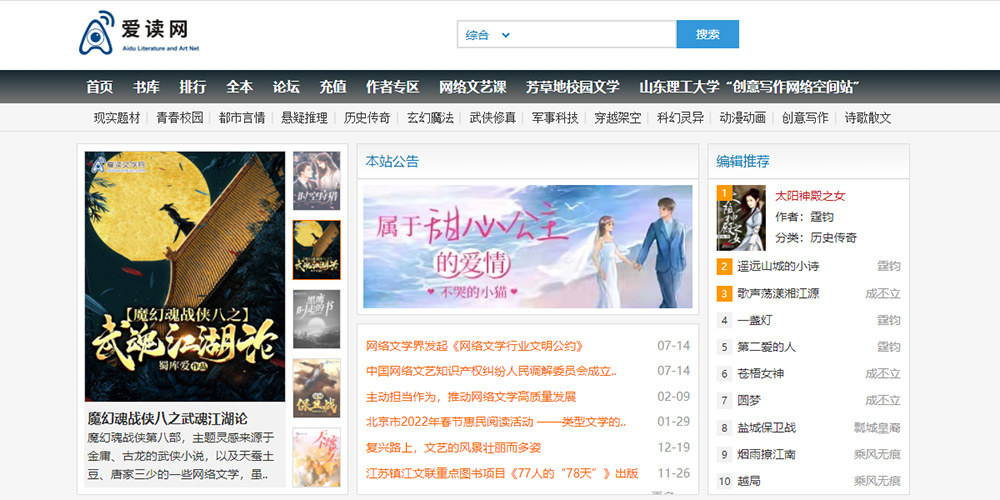
Task: Click the 编辑推荐 section heading
Action: (743, 161)
